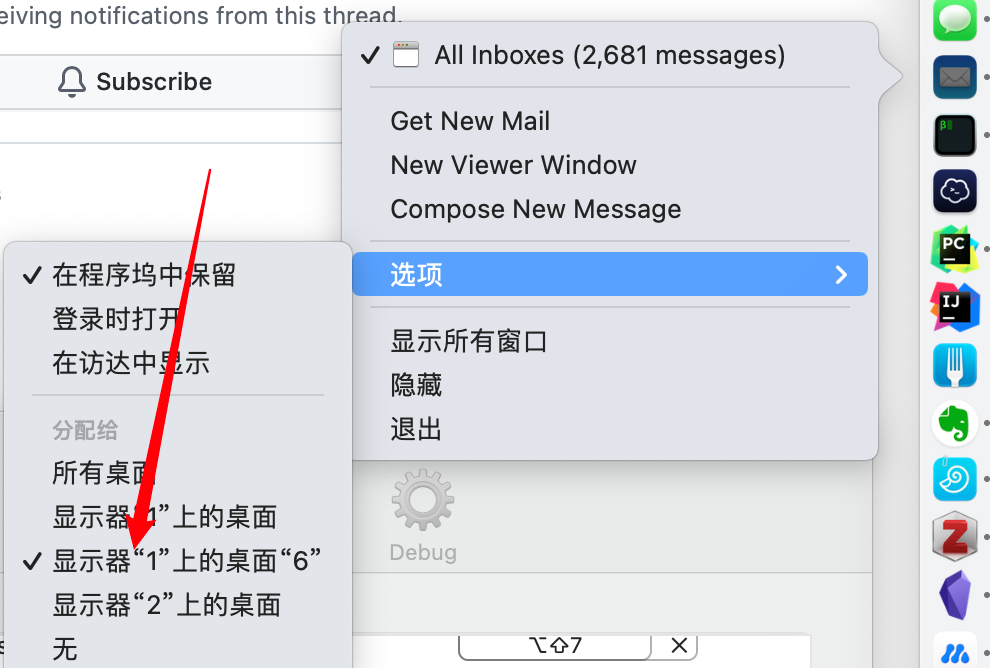The width and height of the screenshot is (990, 668).
Task: Launch IntelliJ IDEA from the Dock
Action: pos(954,307)
